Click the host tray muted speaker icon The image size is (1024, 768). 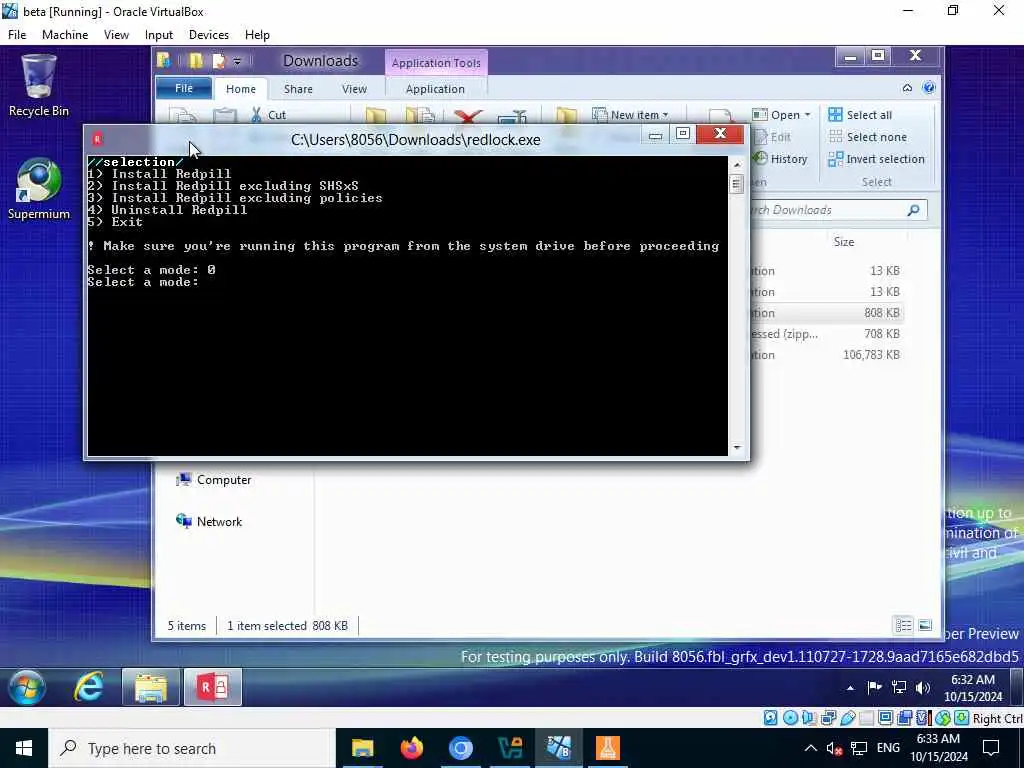tap(834, 748)
